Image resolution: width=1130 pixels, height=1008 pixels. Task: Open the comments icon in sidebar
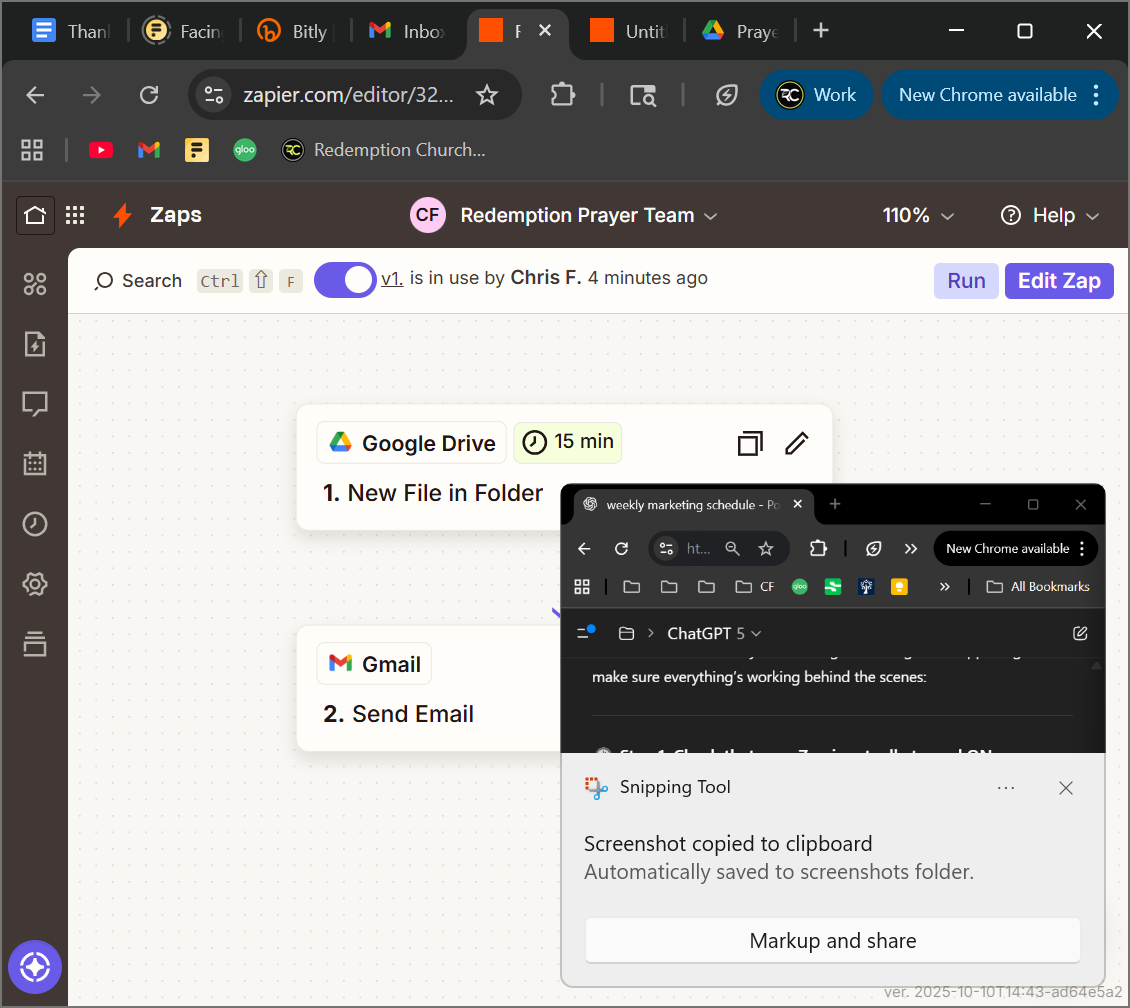click(x=35, y=404)
